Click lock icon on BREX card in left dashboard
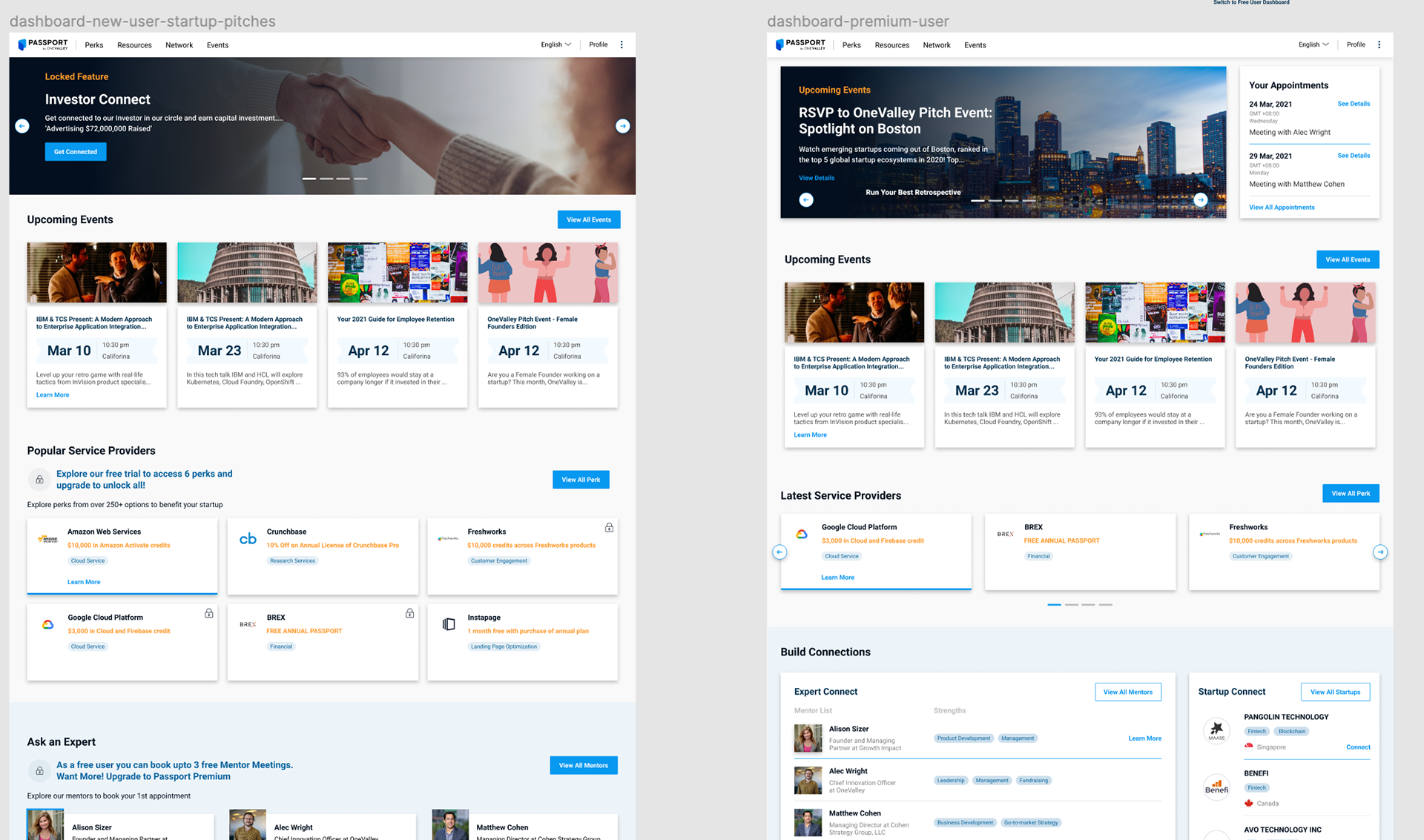 click(x=409, y=613)
